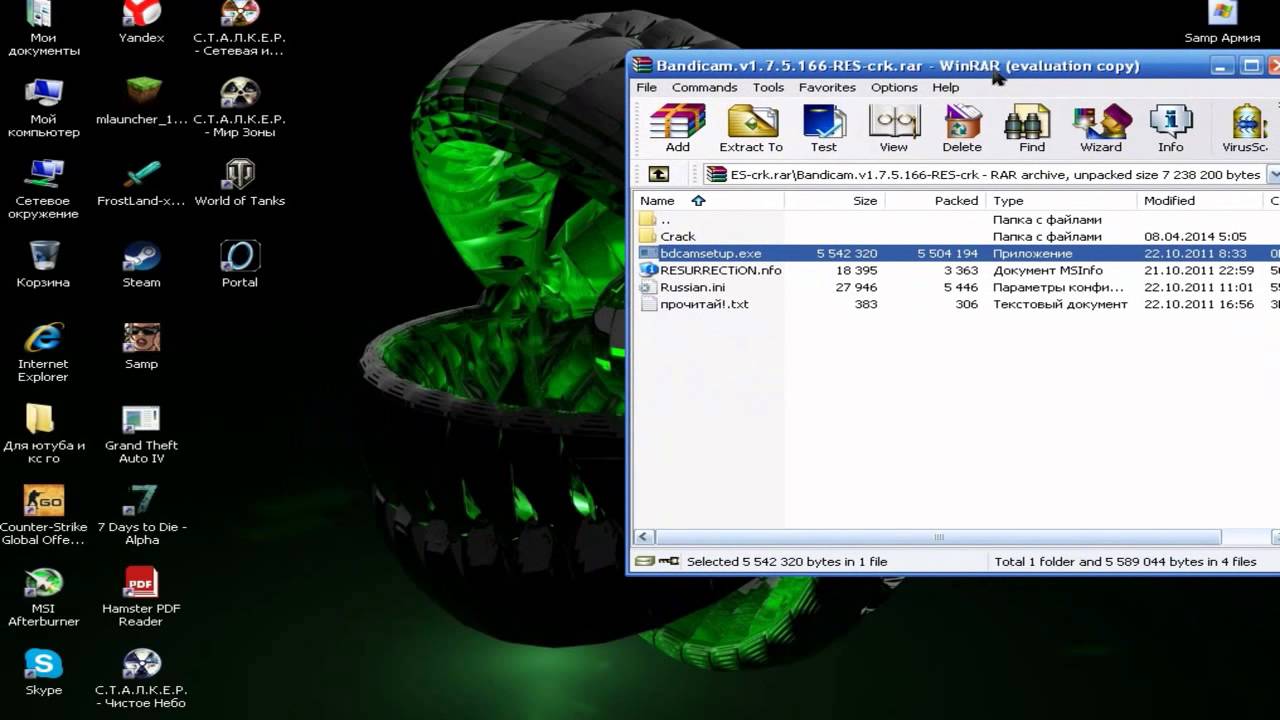
Task: Open the Help menu
Action: pyautogui.click(x=945, y=87)
